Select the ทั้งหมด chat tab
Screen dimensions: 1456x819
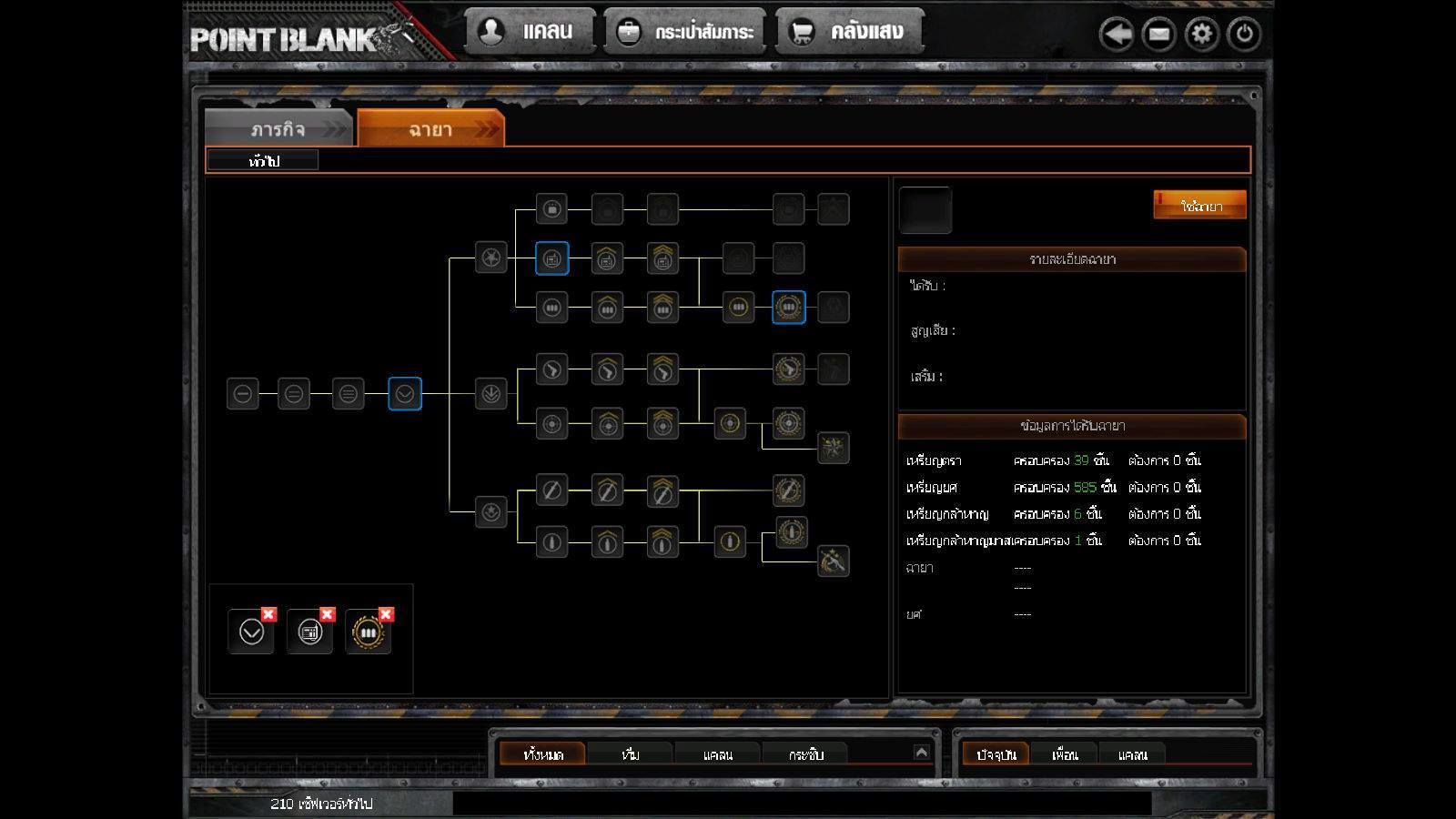point(543,753)
